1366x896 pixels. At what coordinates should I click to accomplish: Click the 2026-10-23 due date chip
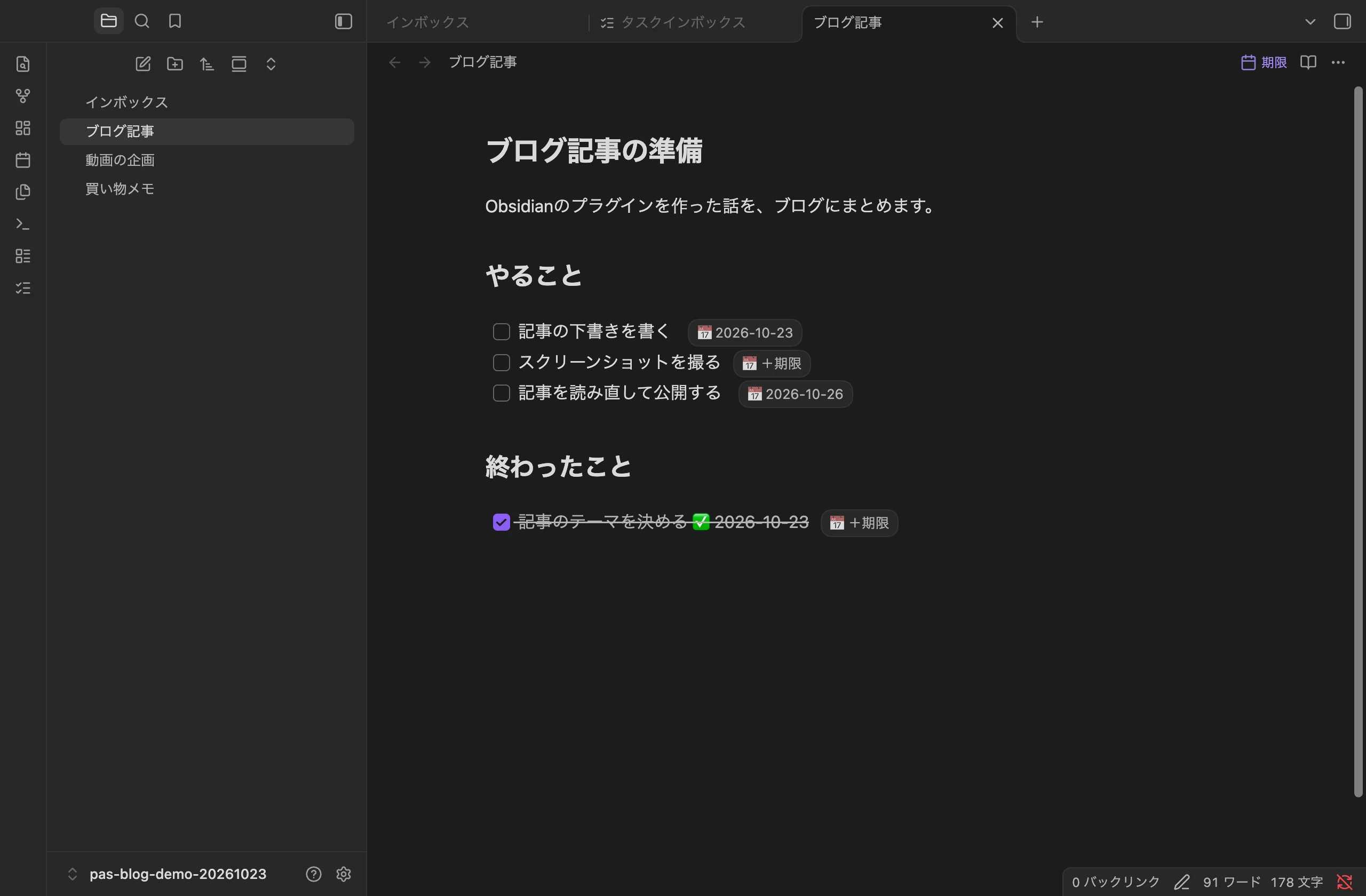[744, 333]
